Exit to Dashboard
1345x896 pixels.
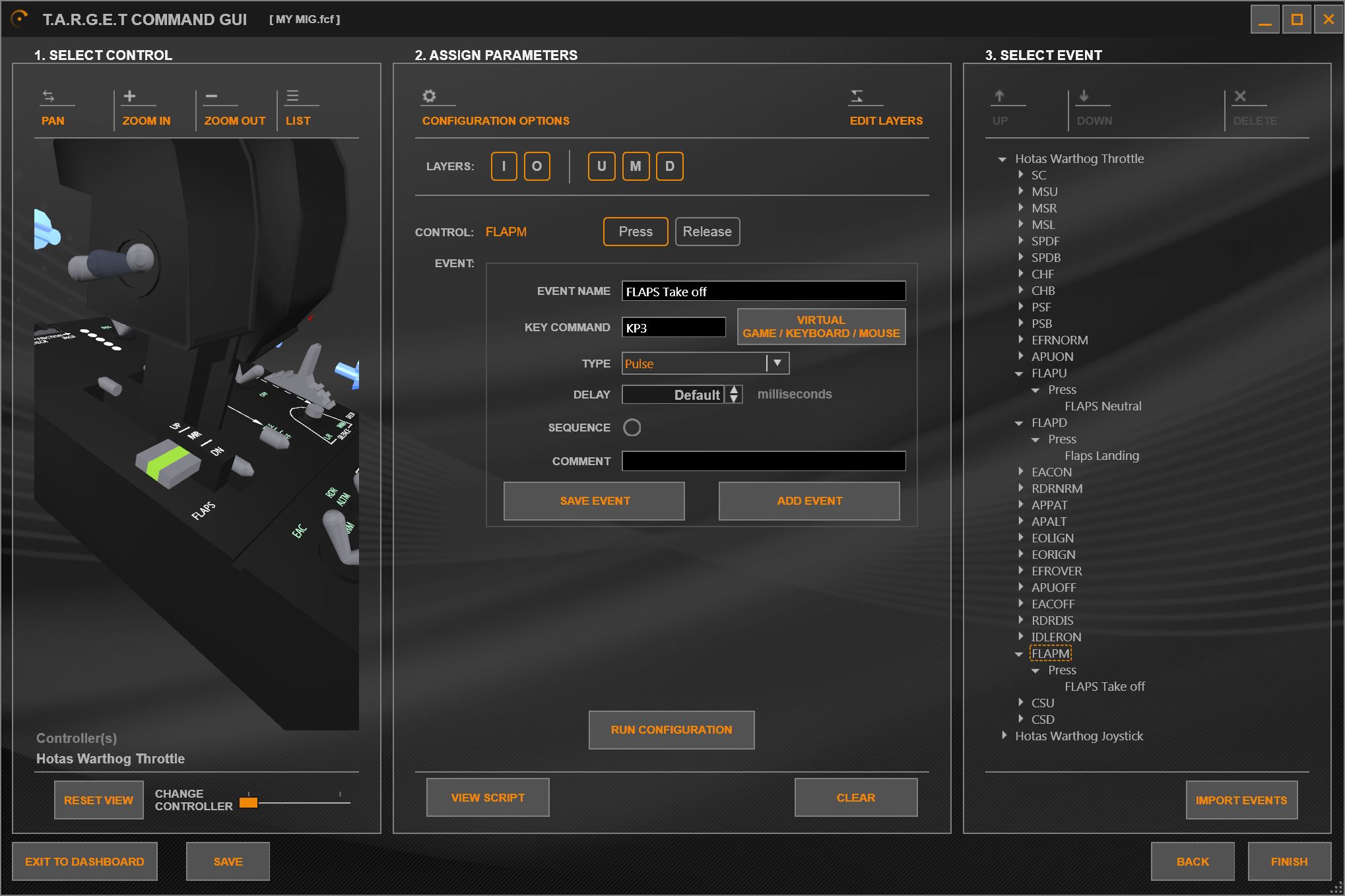(x=84, y=862)
